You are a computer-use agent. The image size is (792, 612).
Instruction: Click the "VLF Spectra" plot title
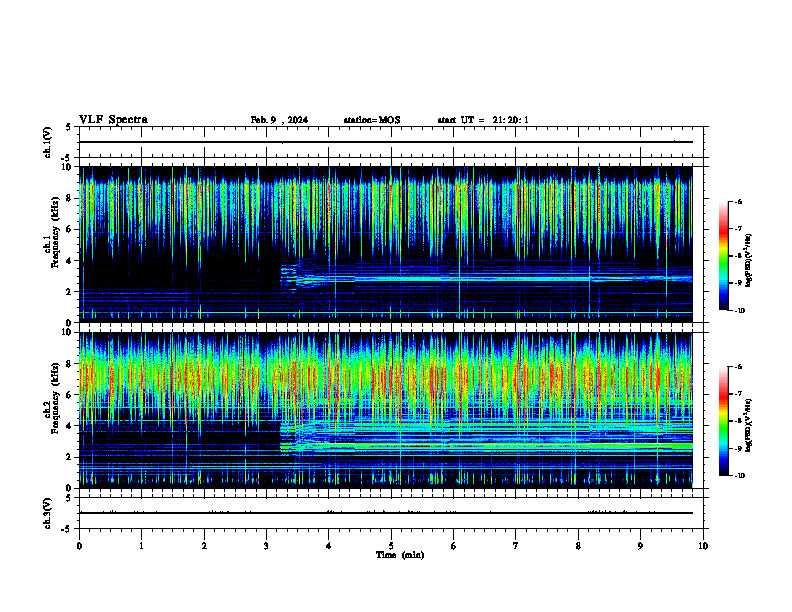113,120
